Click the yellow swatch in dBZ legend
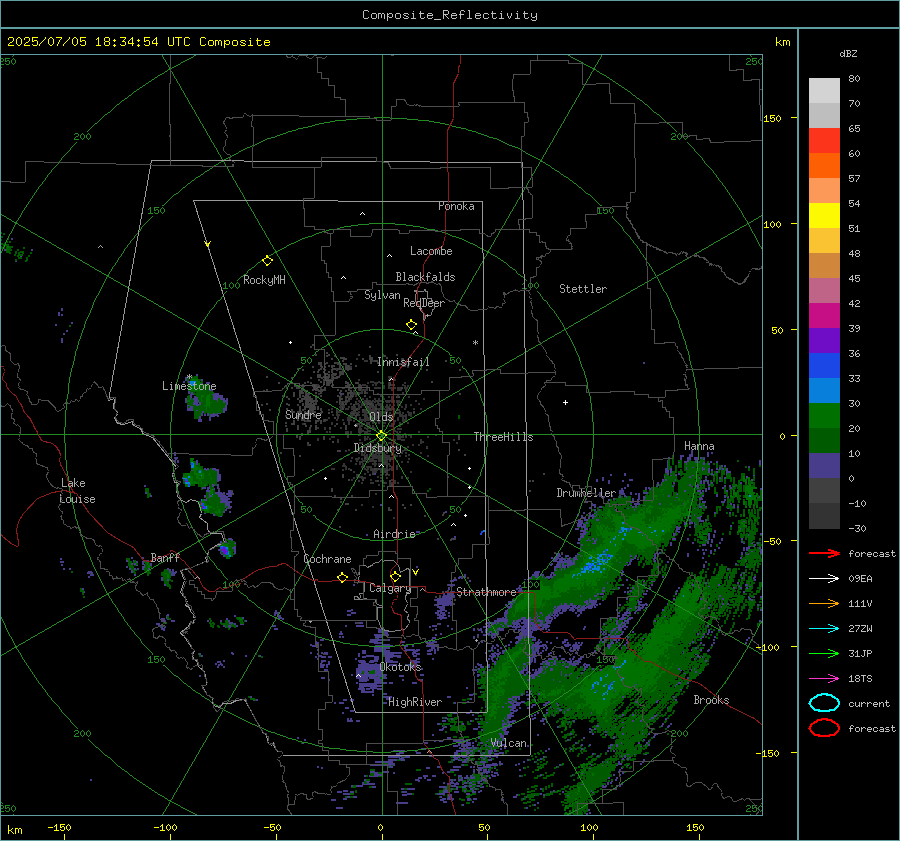Viewport: 900px width, 841px height. 824,215
